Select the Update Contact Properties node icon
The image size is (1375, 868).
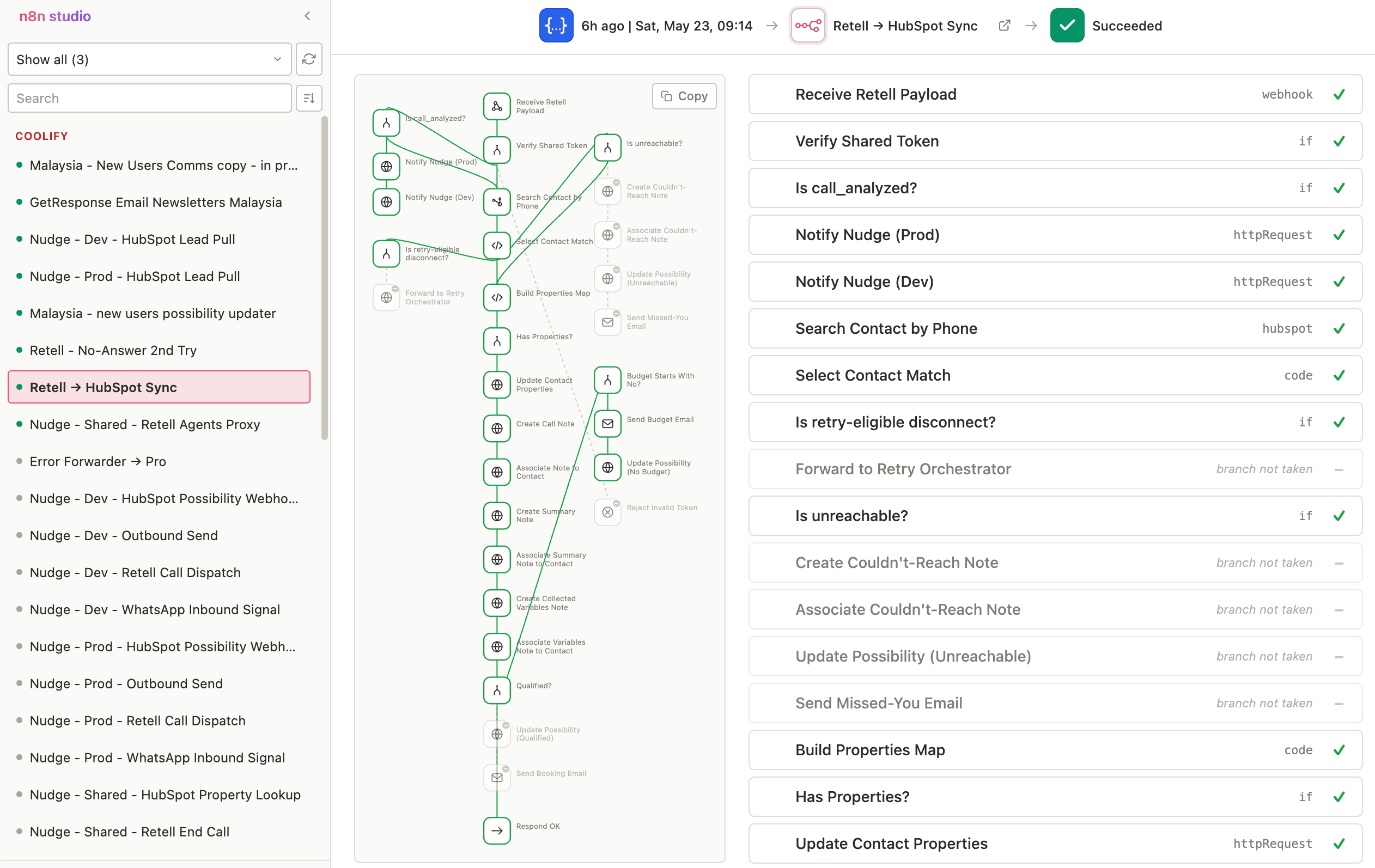pyautogui.click(x=497, y=384)
